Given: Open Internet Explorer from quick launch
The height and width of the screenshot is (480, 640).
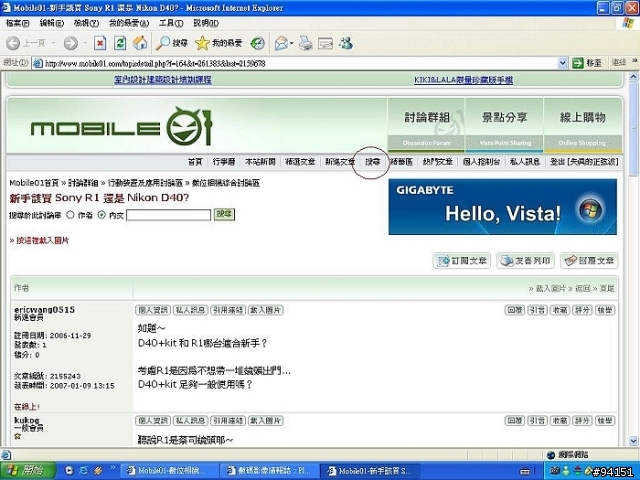Looking at the screenshot, I should pos(83,471).
